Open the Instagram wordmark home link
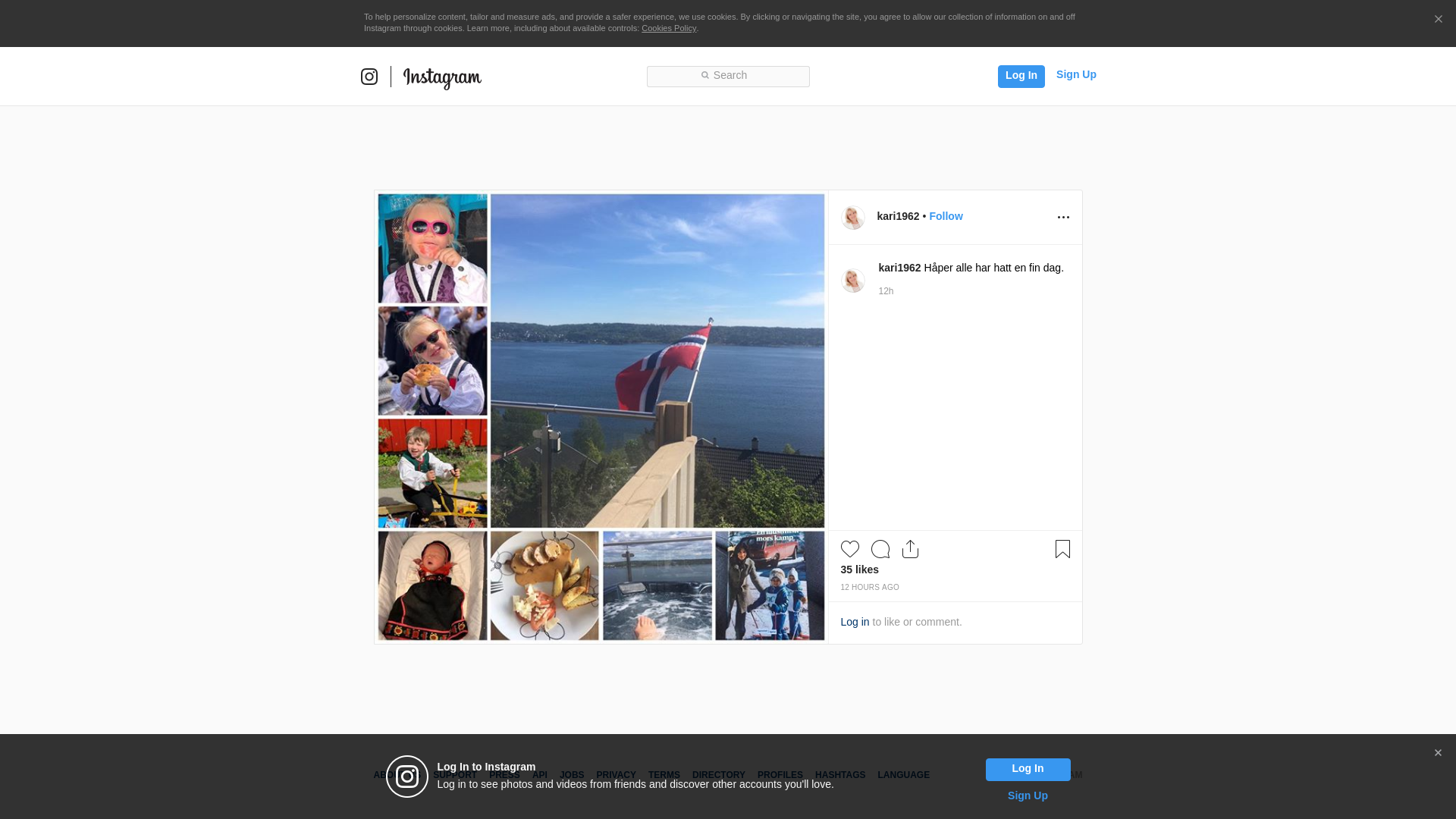1456x819 pixels. point(442,77)
